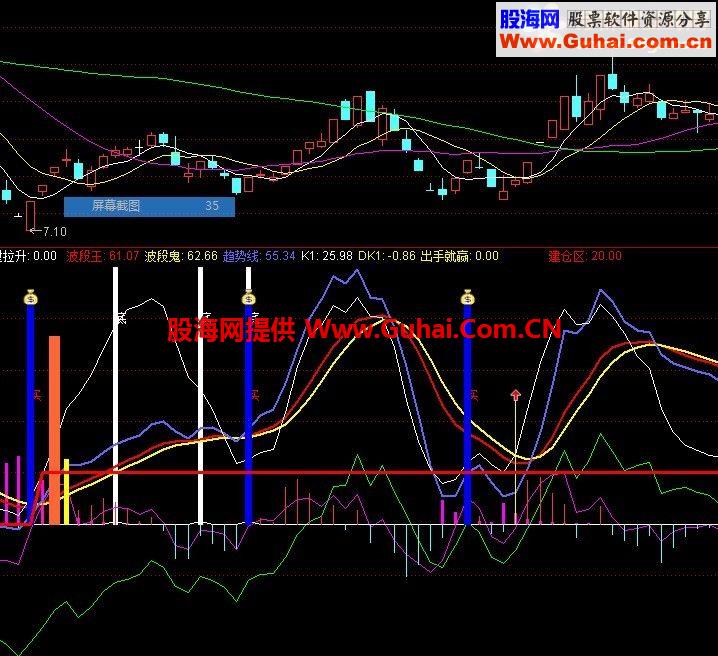
Task: Click the tall orange signal bar
Action: 54,430
